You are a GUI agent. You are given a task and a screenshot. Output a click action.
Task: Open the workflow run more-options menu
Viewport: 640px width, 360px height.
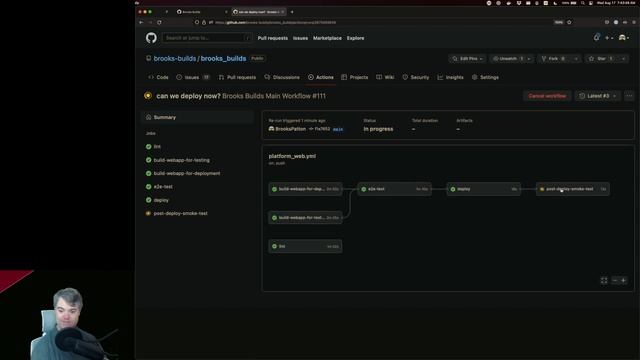629,96
